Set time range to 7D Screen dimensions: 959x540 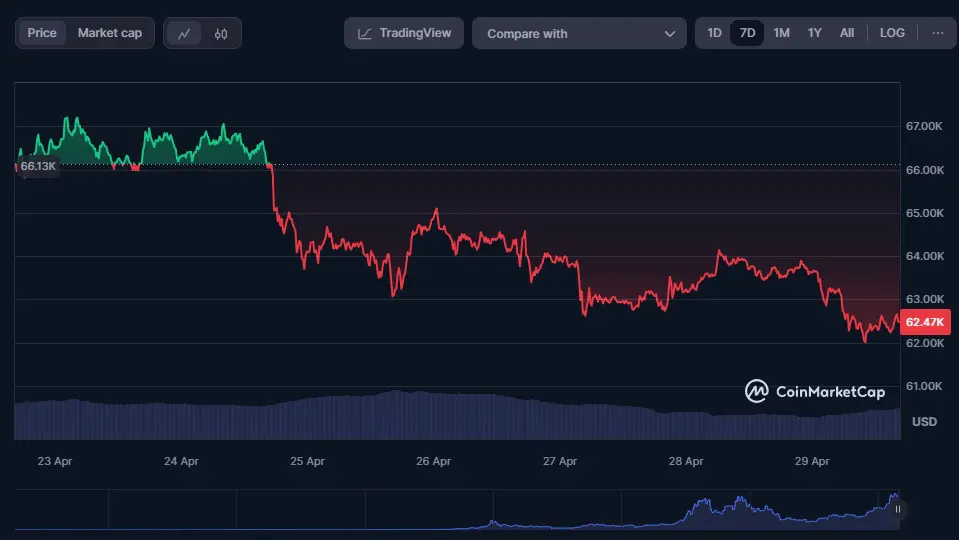point(747,33)
